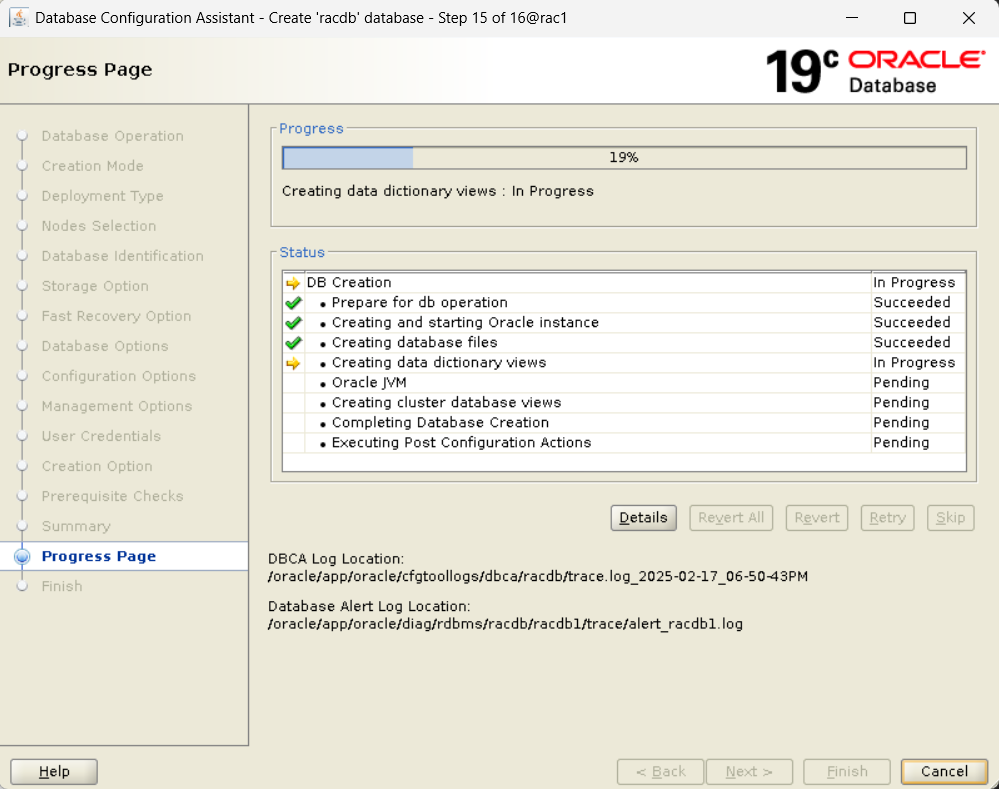Select Creating and starting Oracle instance row
The width and height of the screenshot is (999, 789).
point(624,322)
